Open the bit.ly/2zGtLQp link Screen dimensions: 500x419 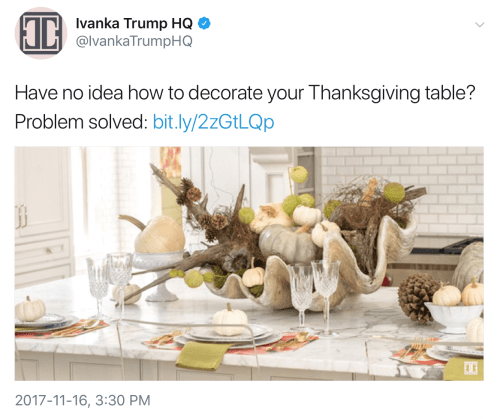tap(213, 122)
